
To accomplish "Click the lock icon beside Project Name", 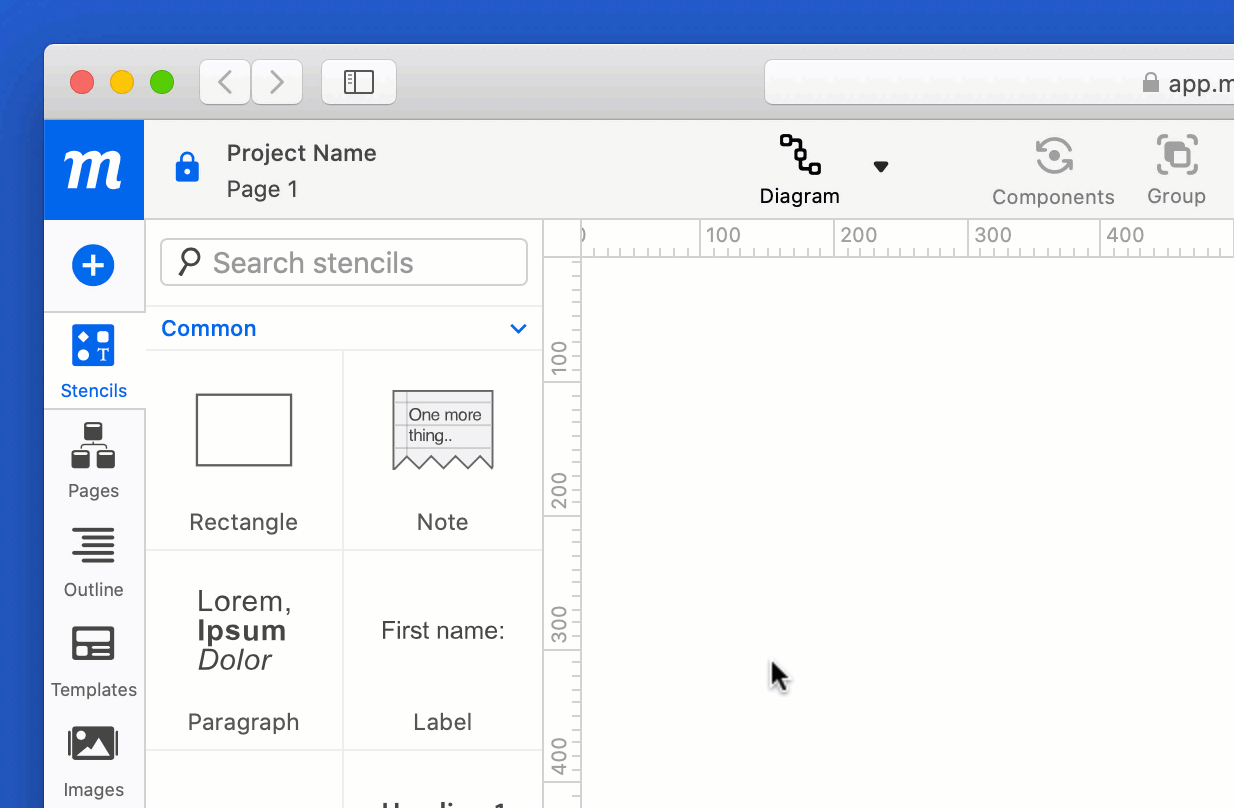I will pyautogui.click(x=187, y=168).
